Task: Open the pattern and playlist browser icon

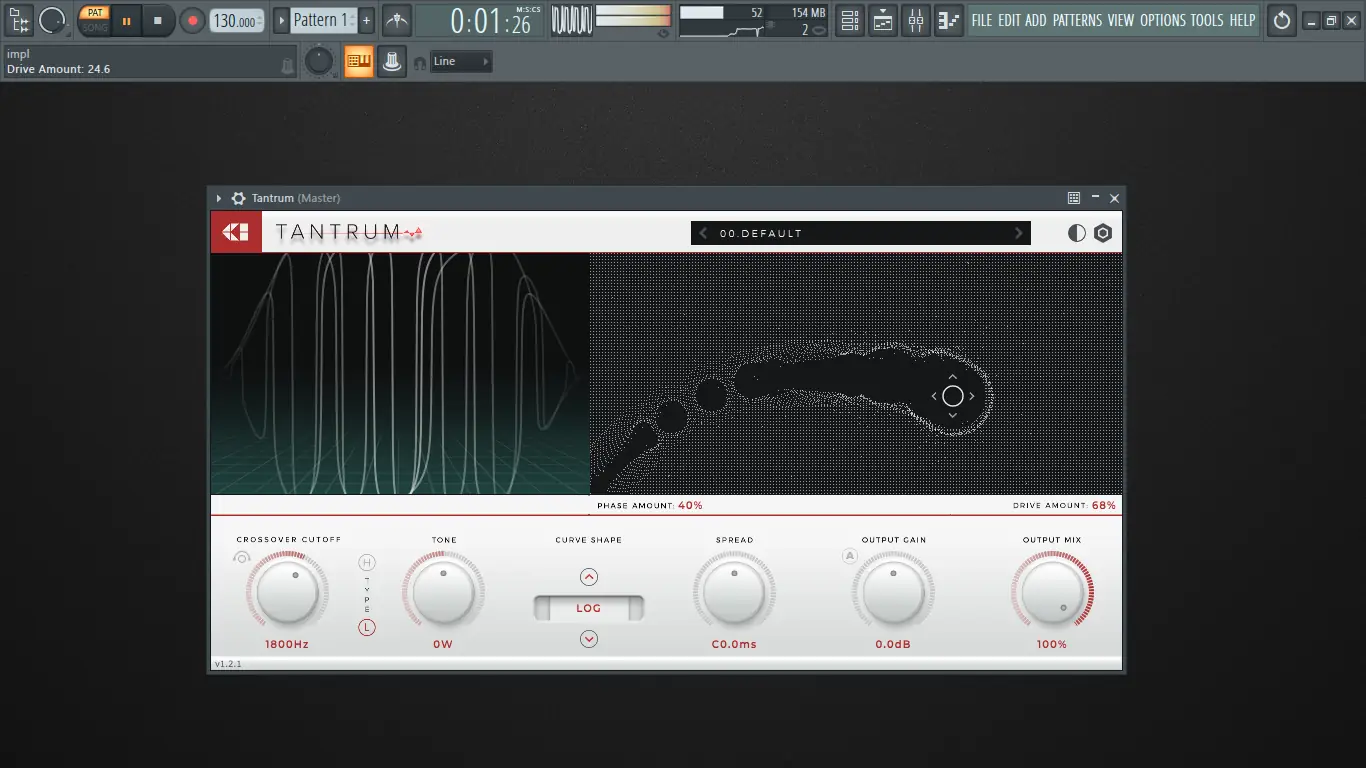Action: point(19,19)
